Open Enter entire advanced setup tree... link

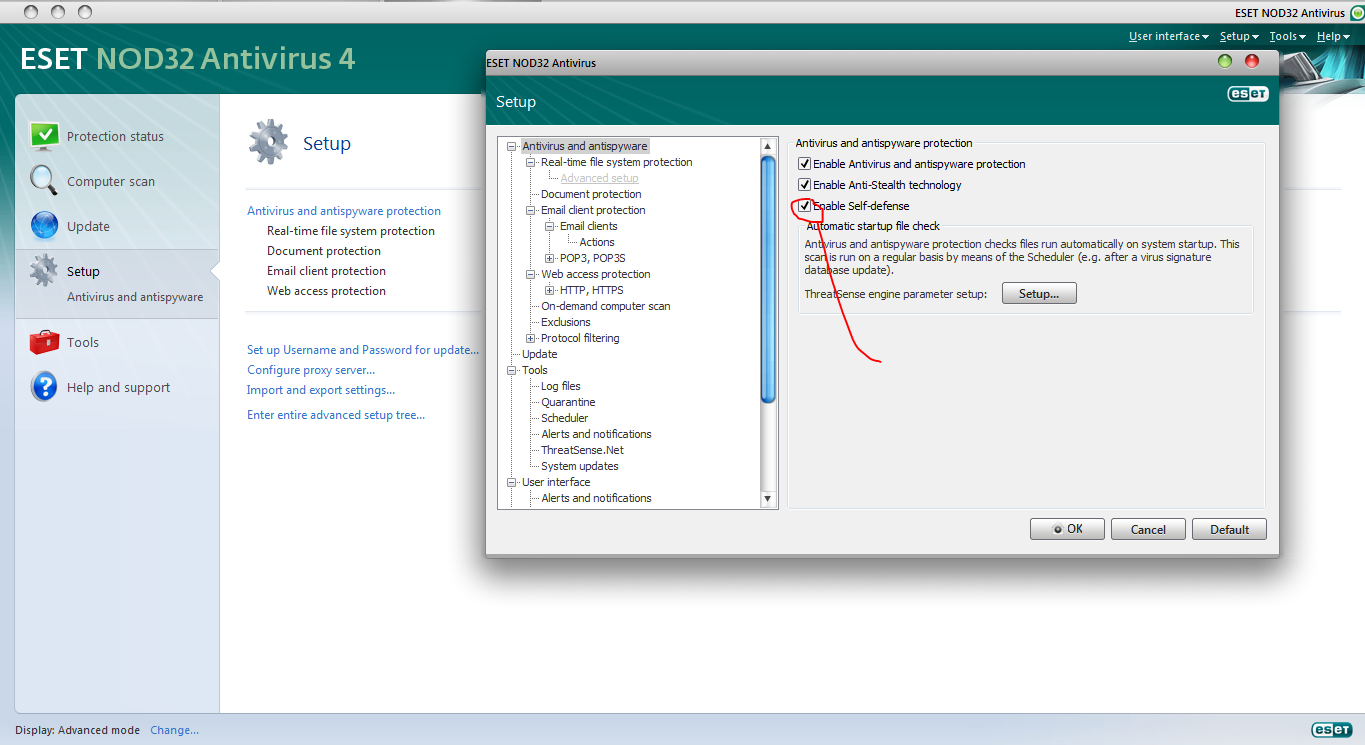pyautogui.click(x=336, y=415)
